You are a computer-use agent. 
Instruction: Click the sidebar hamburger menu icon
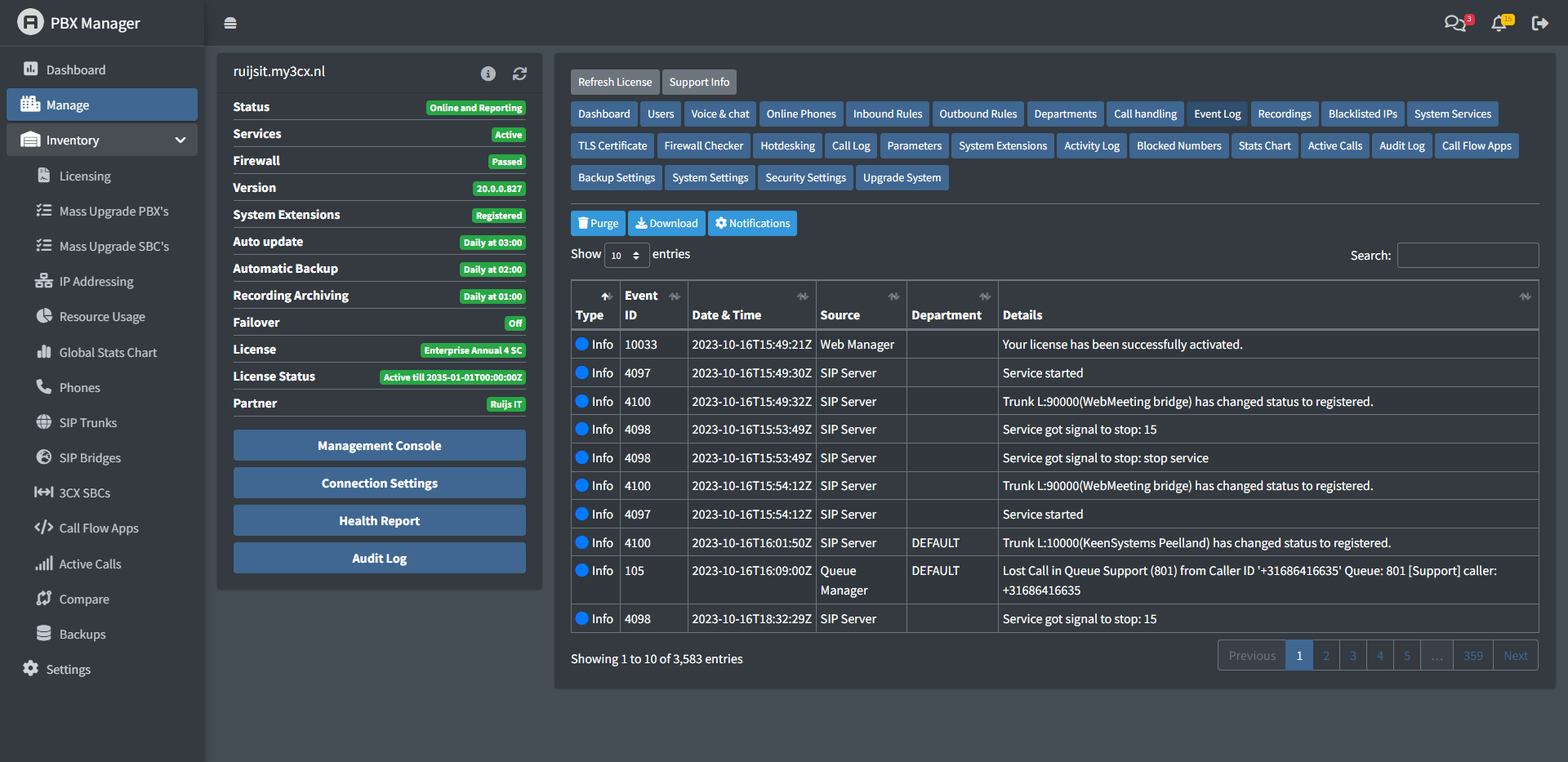(x=230, y=23)
